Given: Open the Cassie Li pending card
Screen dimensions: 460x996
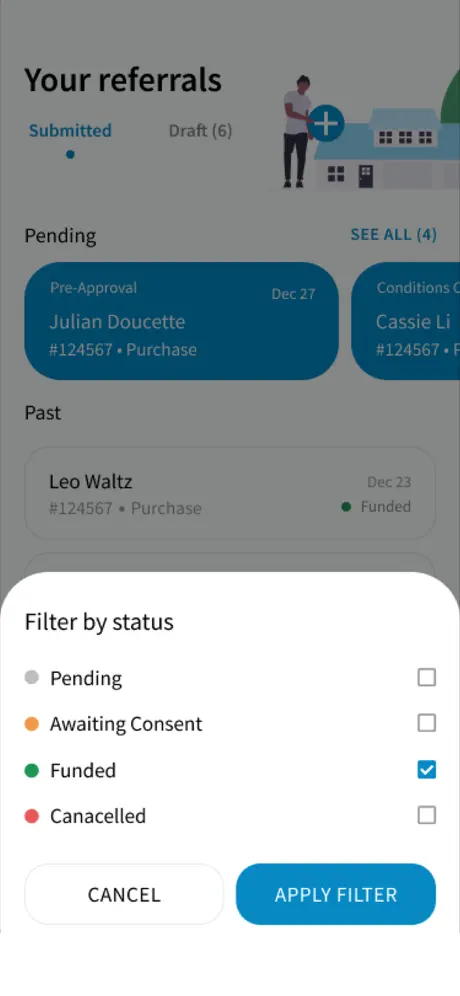Looking at the screenshot, I should (405, 321).
